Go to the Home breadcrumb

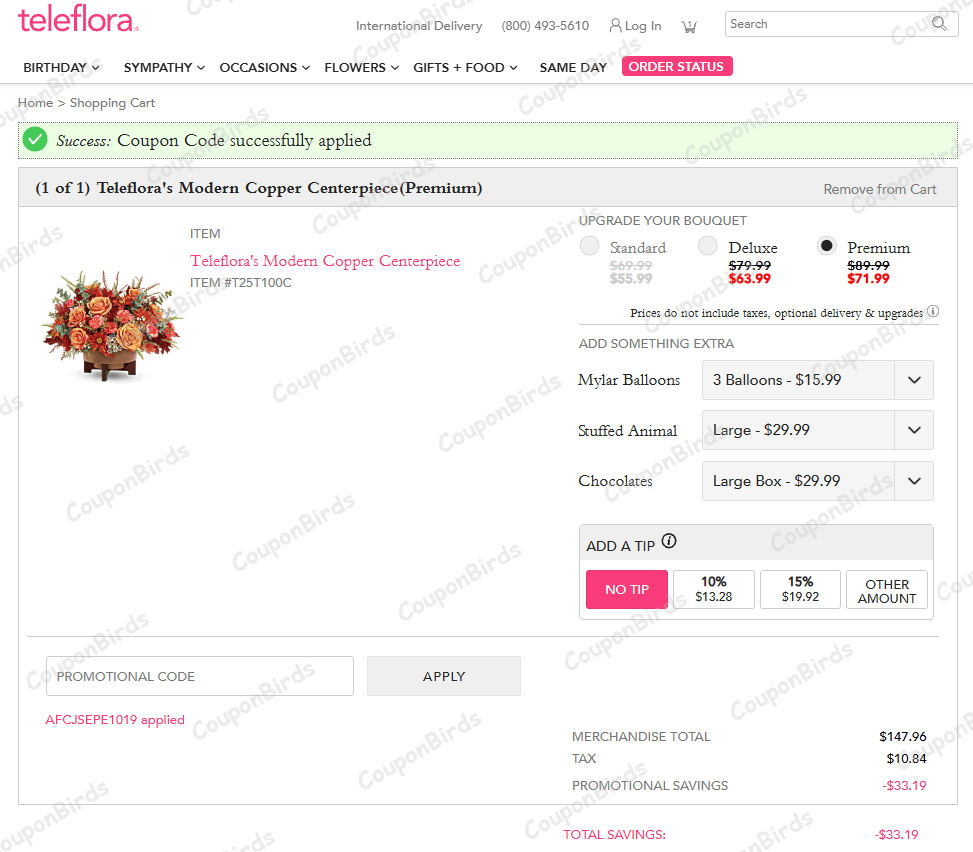(x=35, y=103)
